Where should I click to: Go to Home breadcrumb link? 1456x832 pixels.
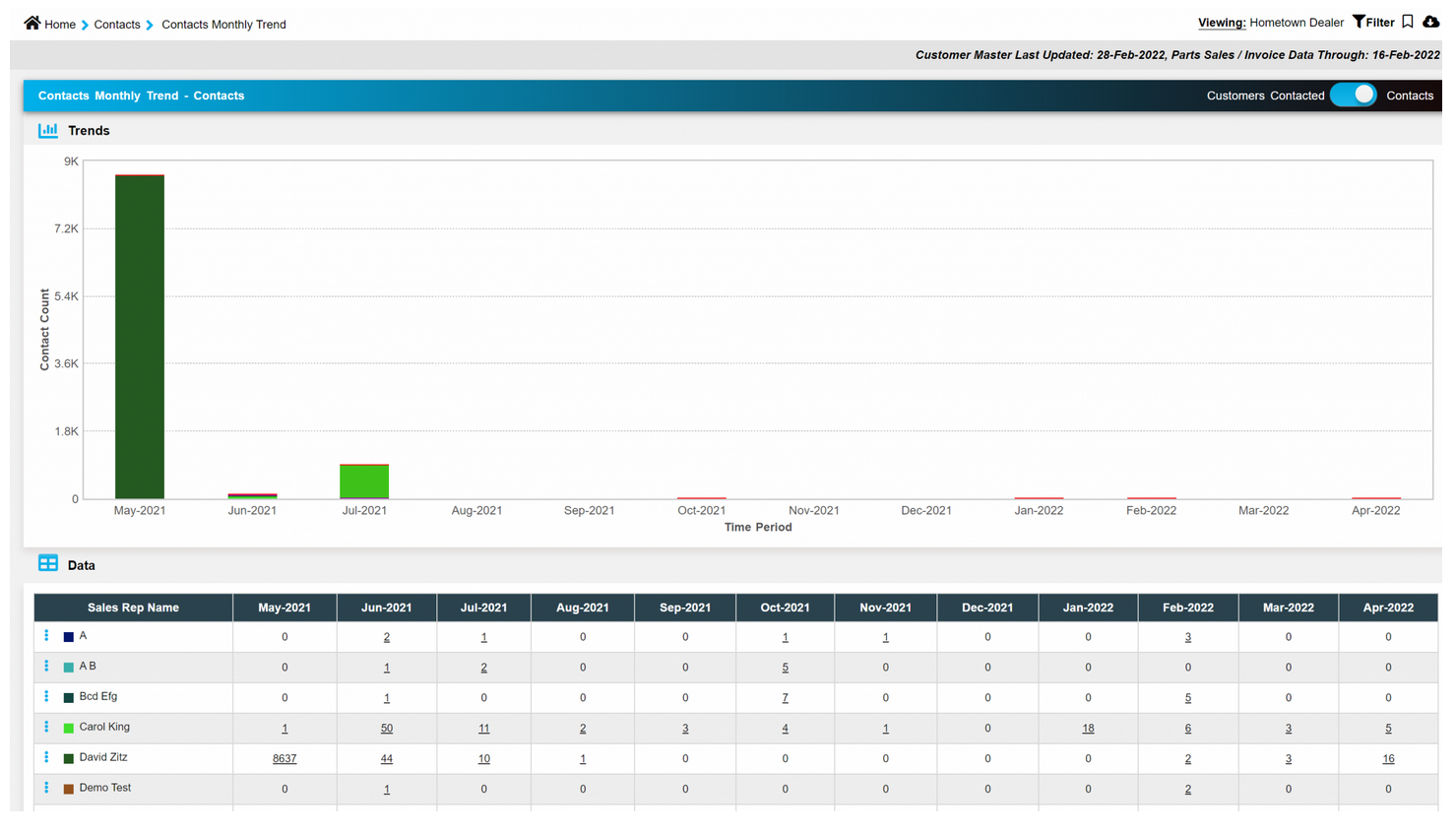[x=60, y=25]
